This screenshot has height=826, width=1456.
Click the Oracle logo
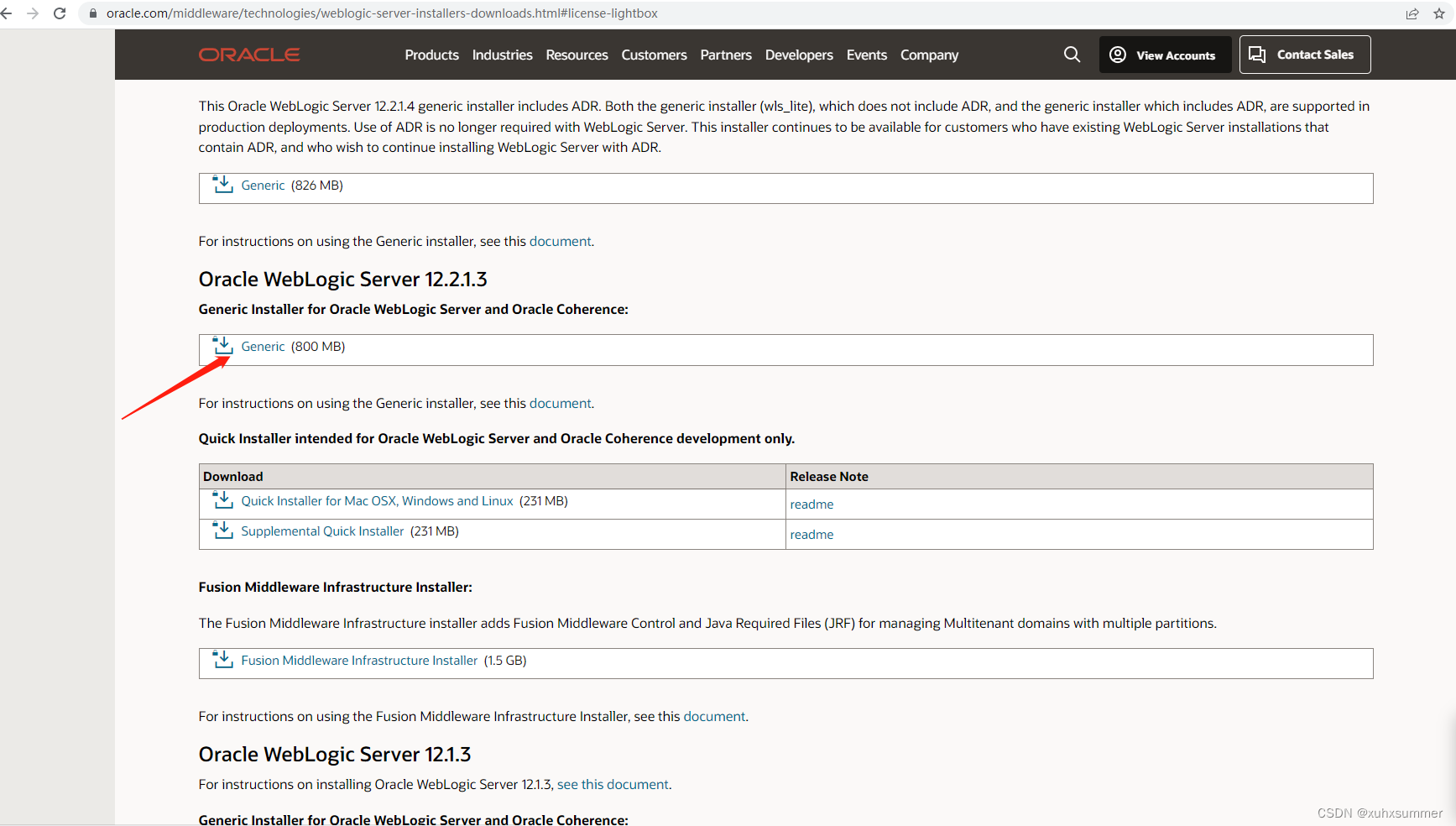pos(249,55)
